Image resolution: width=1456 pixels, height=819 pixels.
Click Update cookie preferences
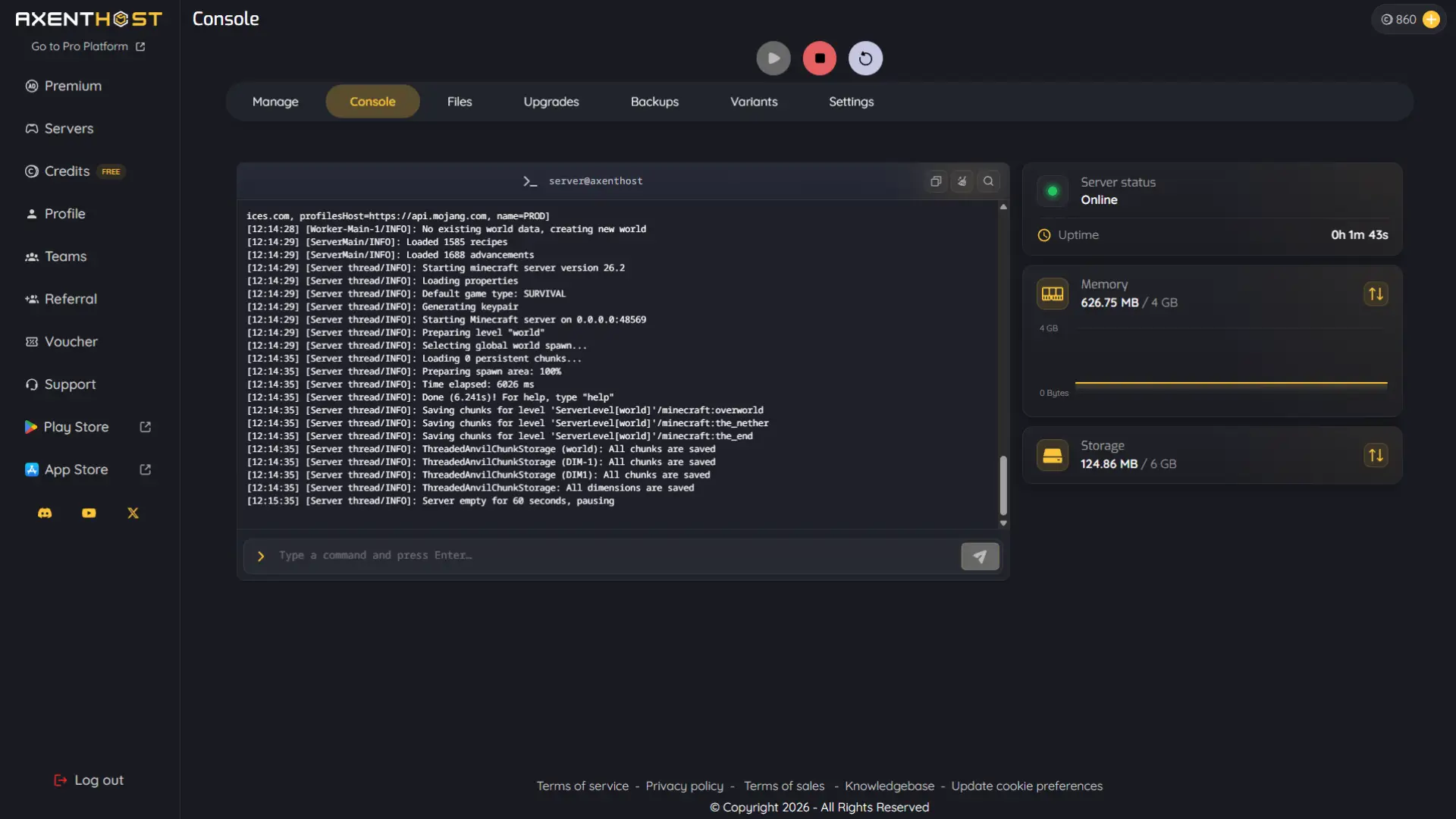(1027, 786)
